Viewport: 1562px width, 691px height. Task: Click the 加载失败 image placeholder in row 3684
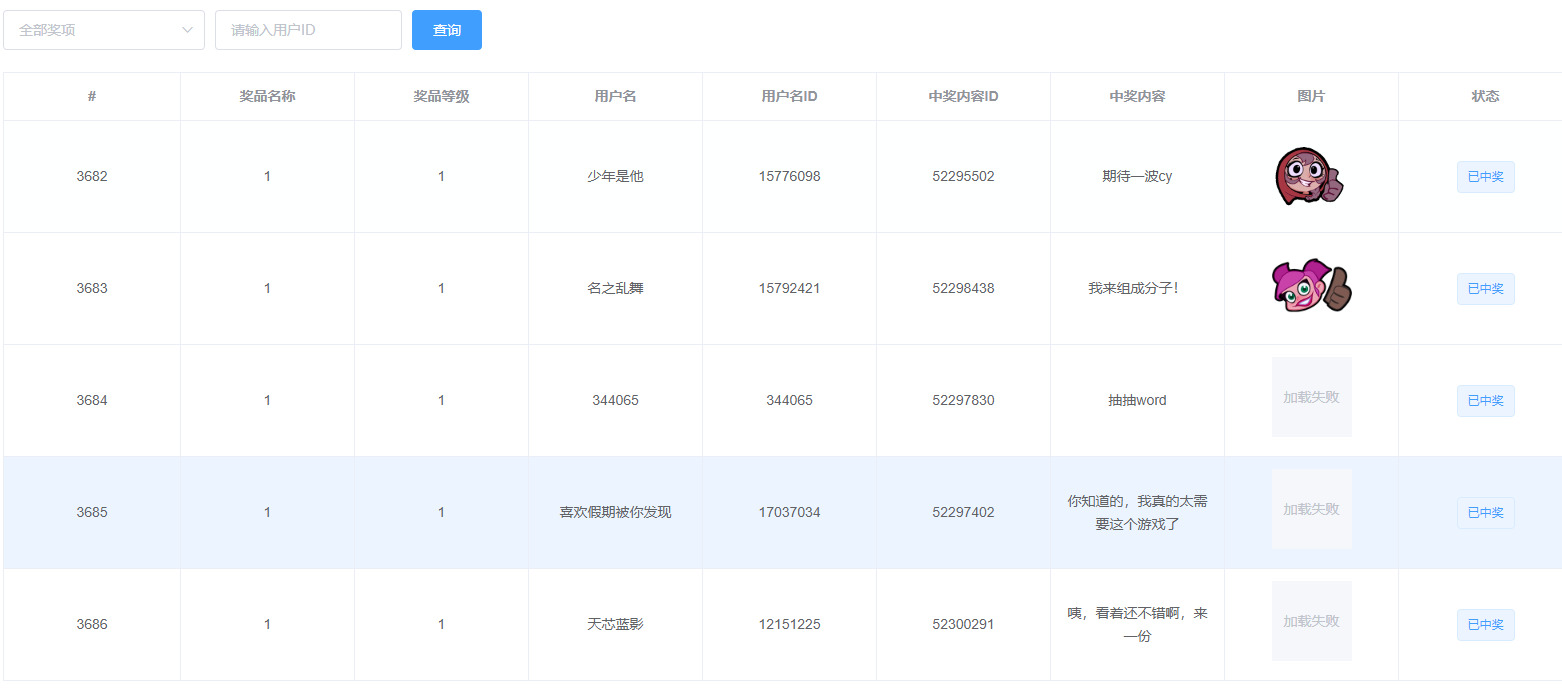pos(1311,397)
